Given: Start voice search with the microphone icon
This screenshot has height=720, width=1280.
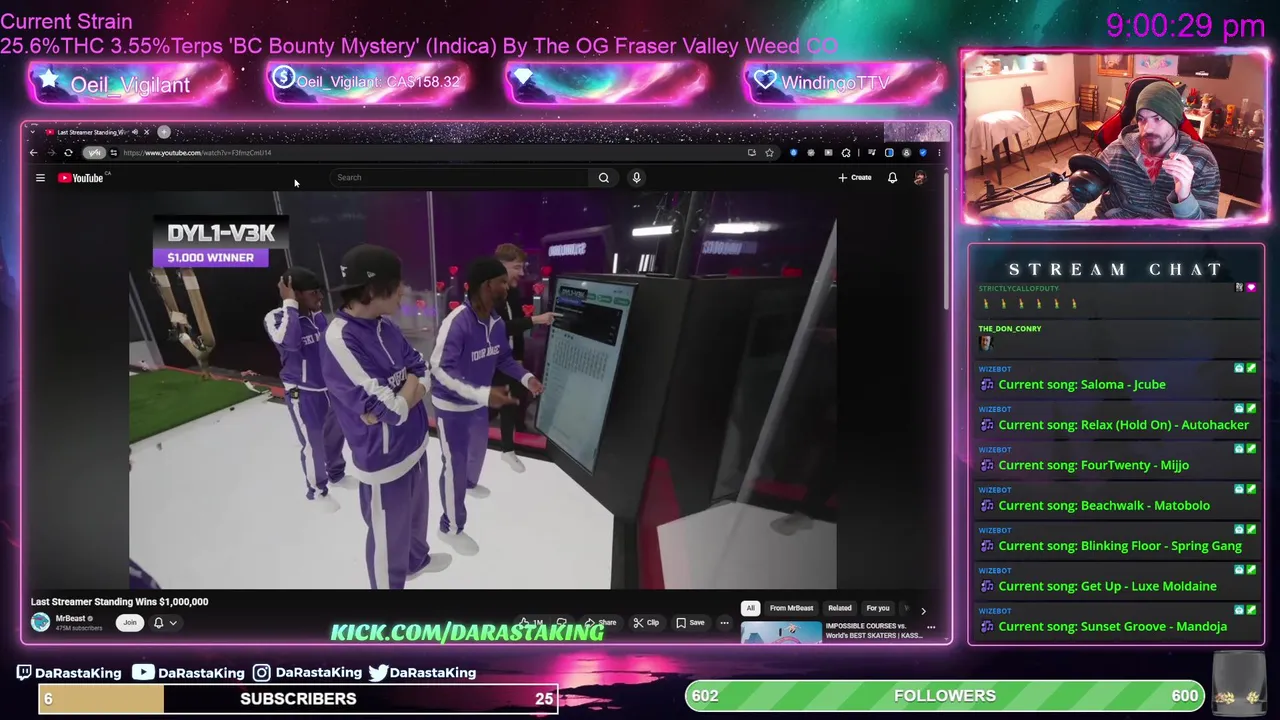Looking at the screenshot, I should click(x=636, y=178).
